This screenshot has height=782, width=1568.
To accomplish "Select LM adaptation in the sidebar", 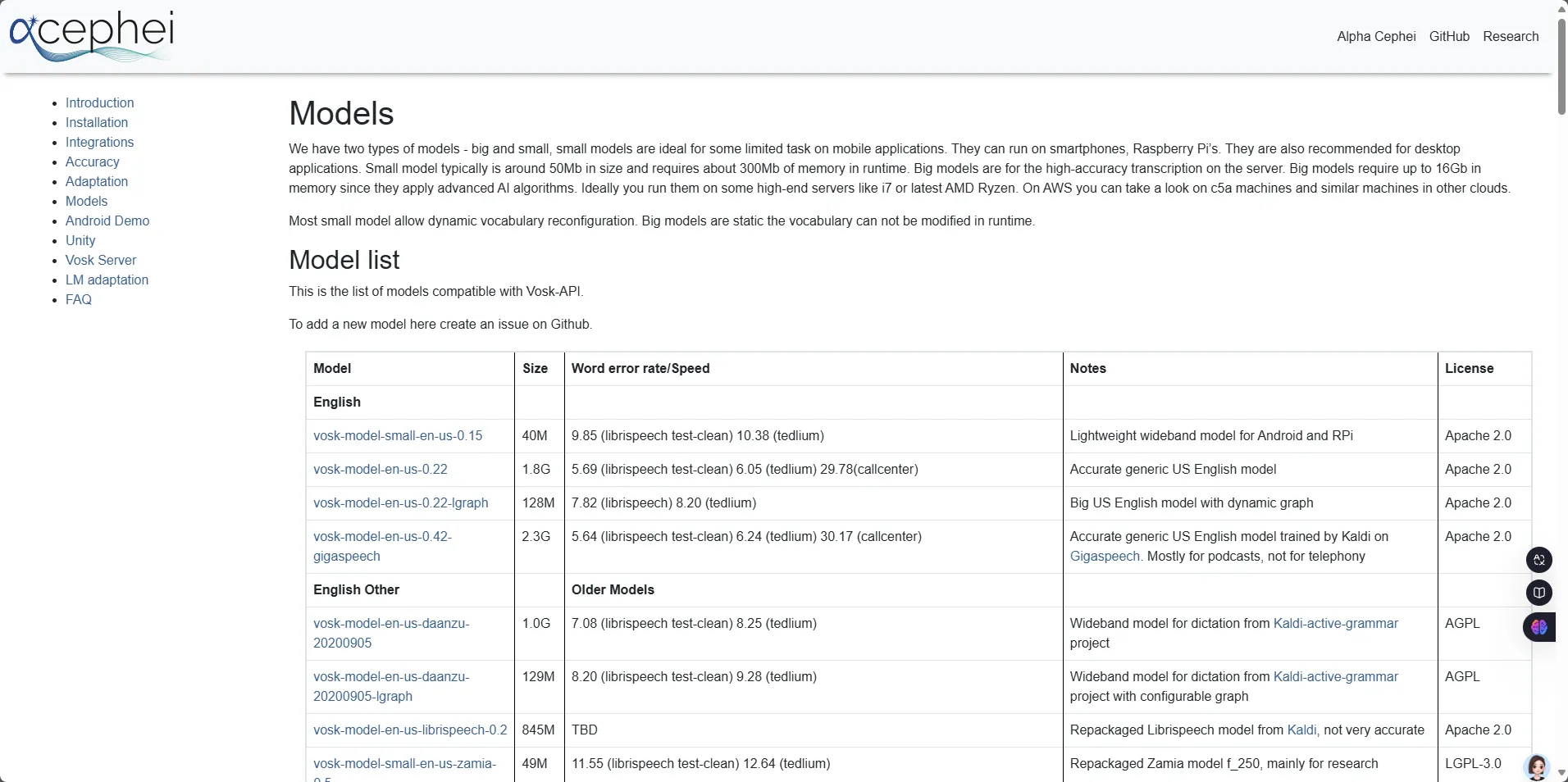I will pyautogui.click(x=107, y=280).
